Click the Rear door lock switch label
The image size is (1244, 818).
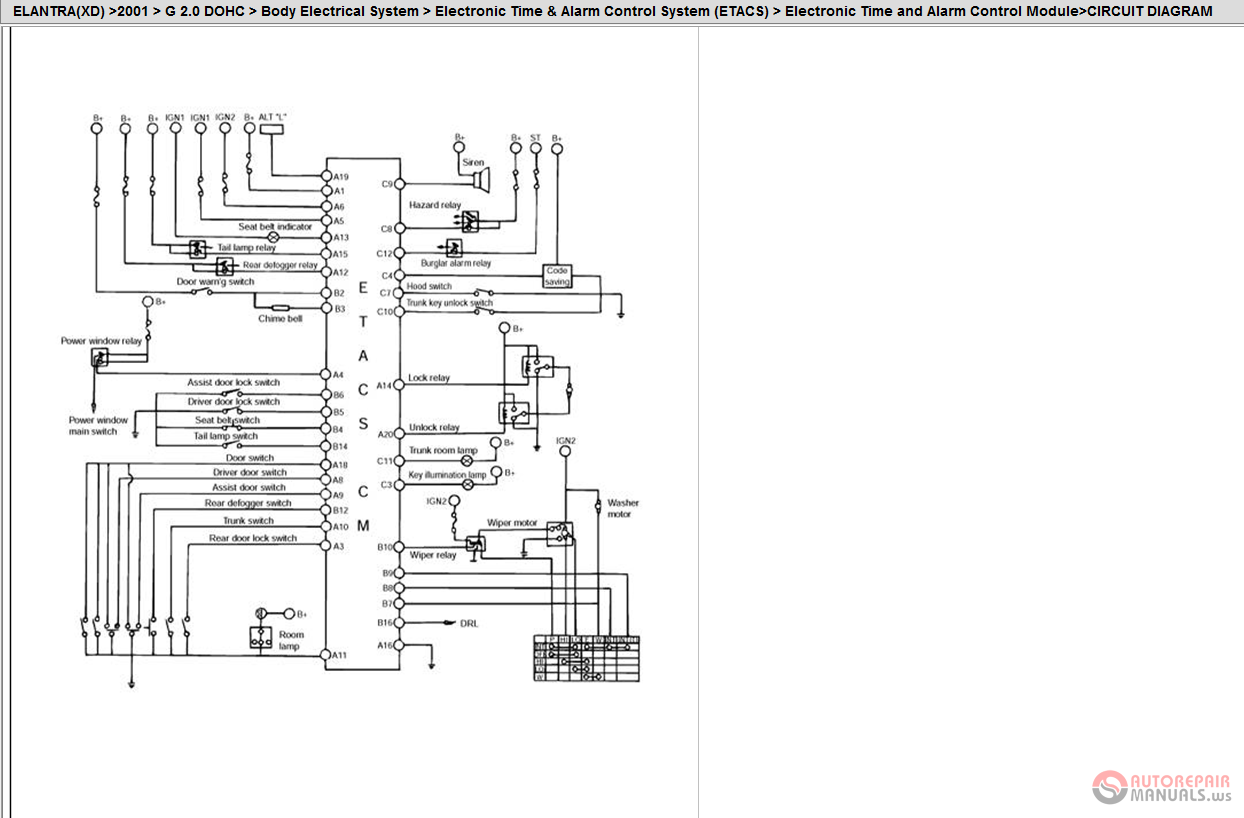[x=253, y=538]
